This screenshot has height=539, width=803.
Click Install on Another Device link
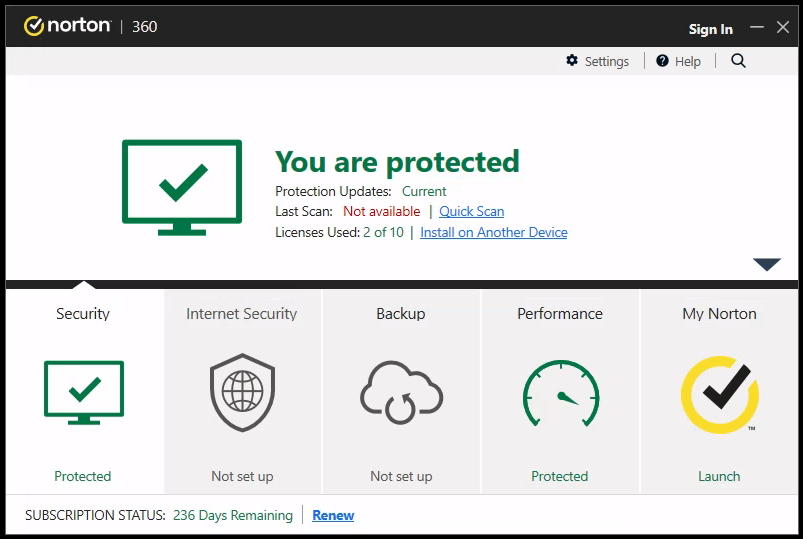[494, 232]
